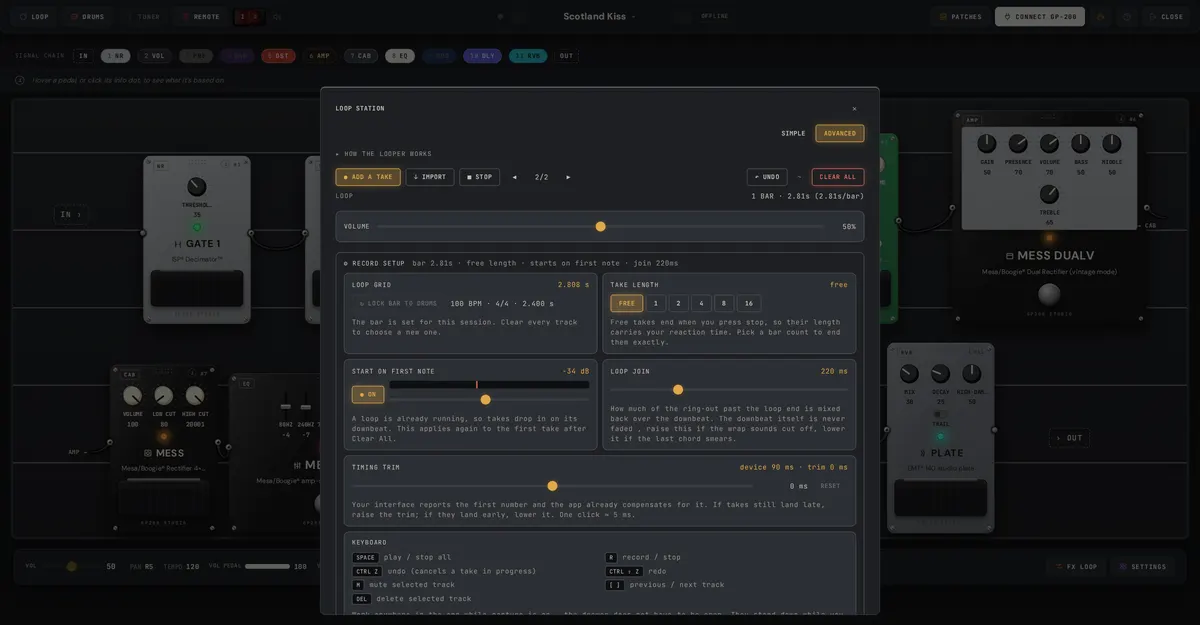1200x625 pixels.
Task: Adjust bottom bar Vol slider
Action: 71,566
